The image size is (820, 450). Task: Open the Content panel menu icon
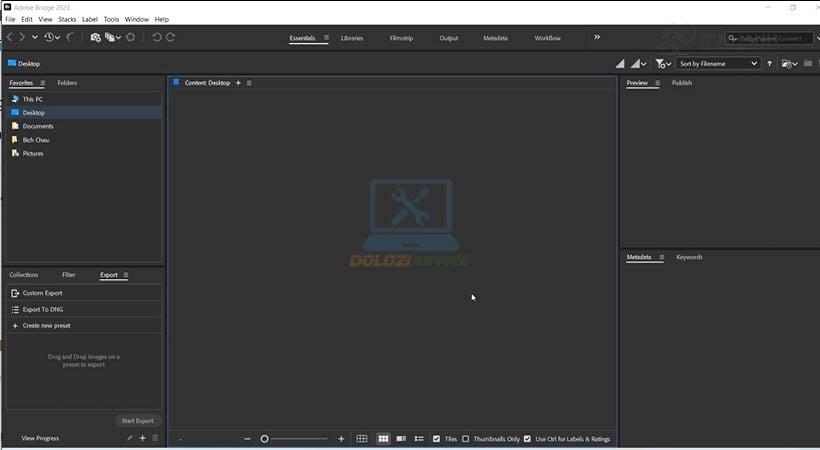pos(249,83)
